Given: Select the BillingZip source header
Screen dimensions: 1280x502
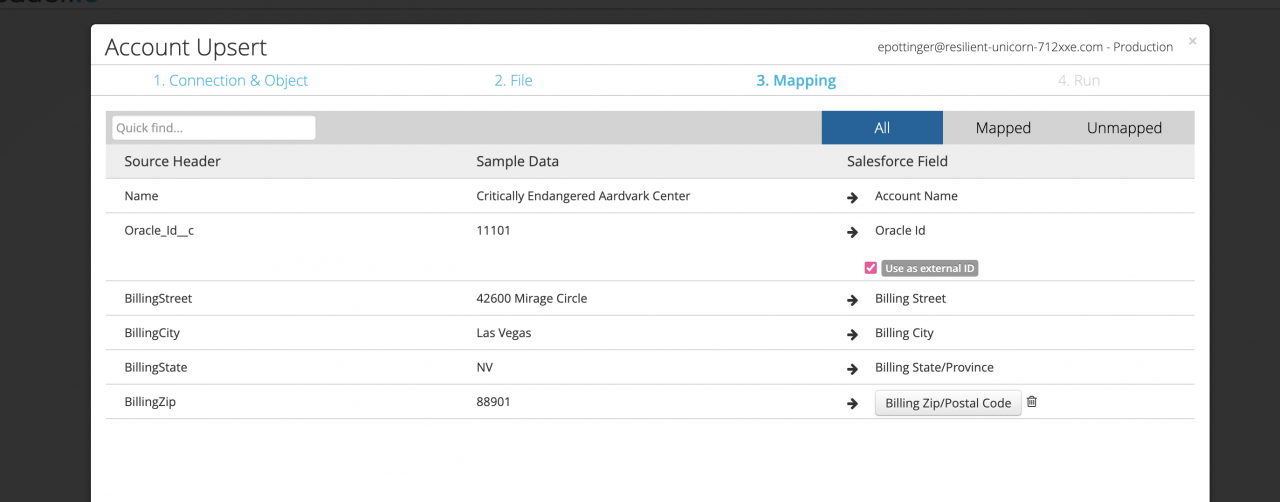Looking at the screenshot, I should pyautogui.click(x=150, y=402).
